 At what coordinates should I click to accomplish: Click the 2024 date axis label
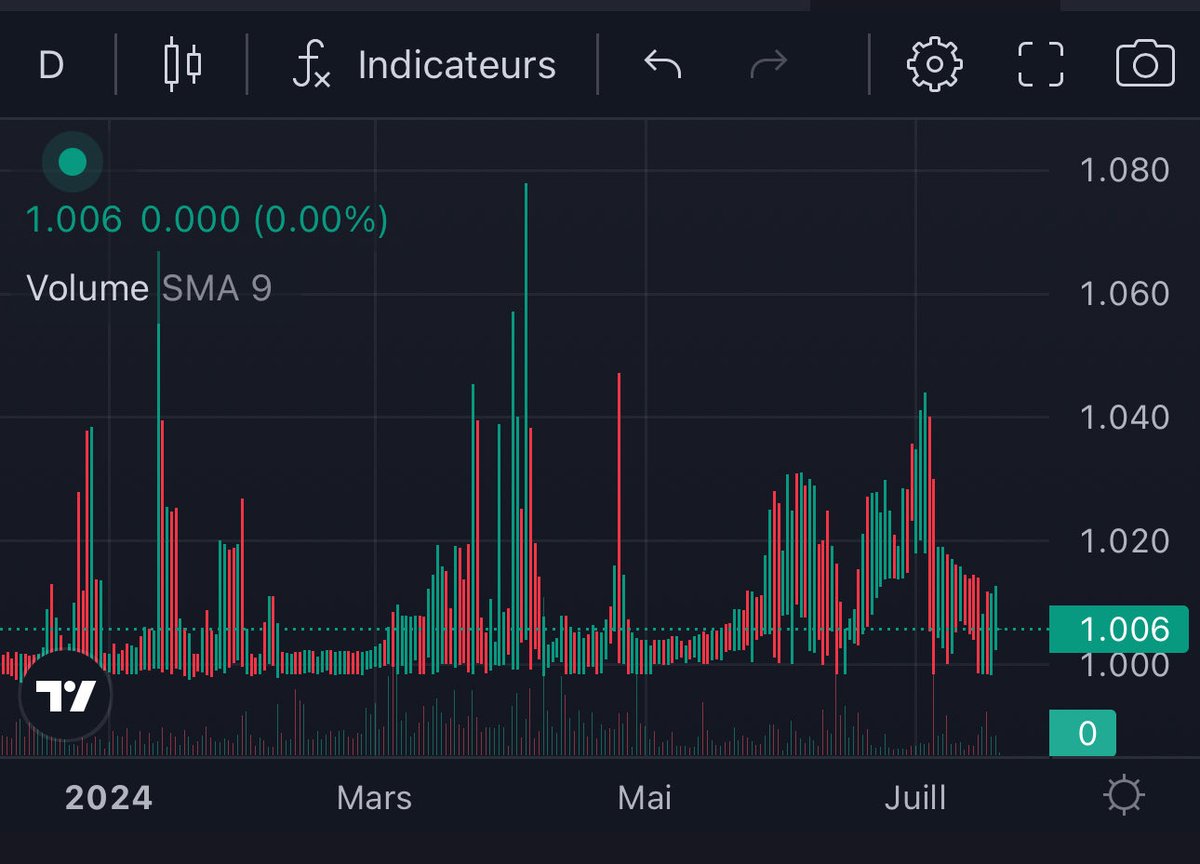tap(109, 798)
